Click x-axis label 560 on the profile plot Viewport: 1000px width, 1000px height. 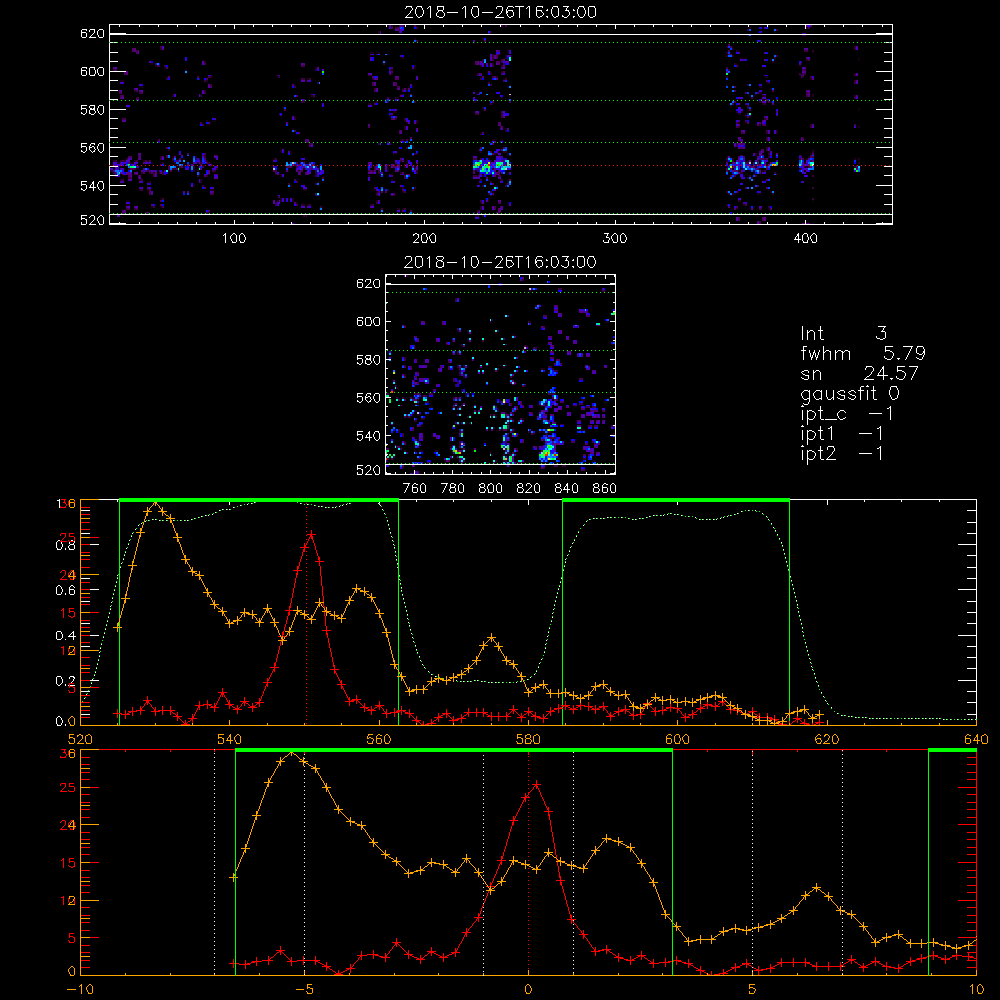click(379, 740)
